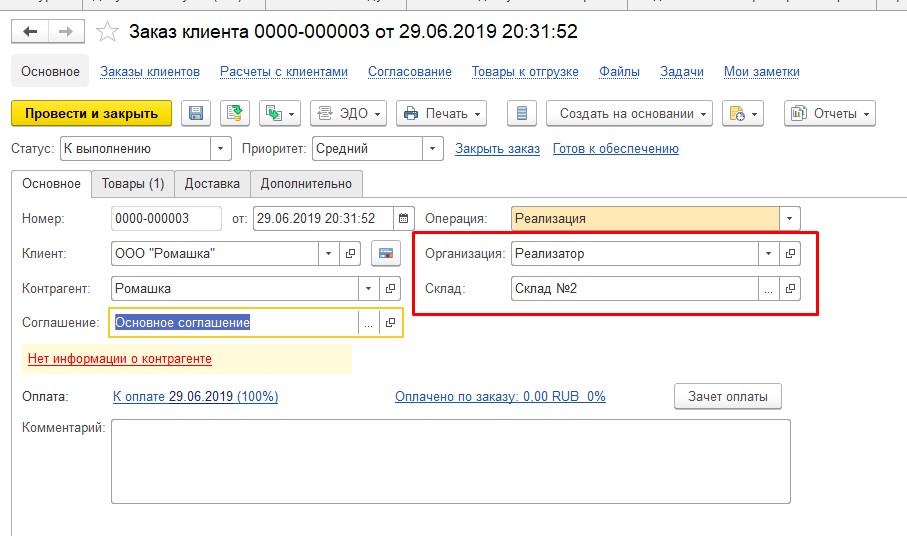Viewport: 907px width, 536px height.
Task: Switch to Товары (1) tab
Action: (x=133, y=184)
